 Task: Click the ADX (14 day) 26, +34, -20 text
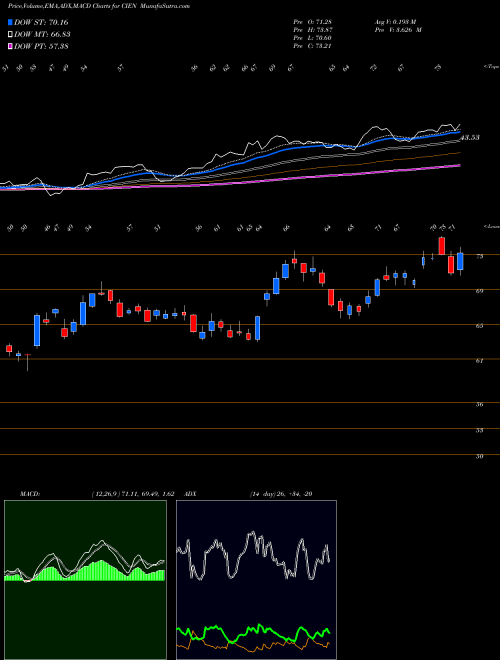pos(280,494)
